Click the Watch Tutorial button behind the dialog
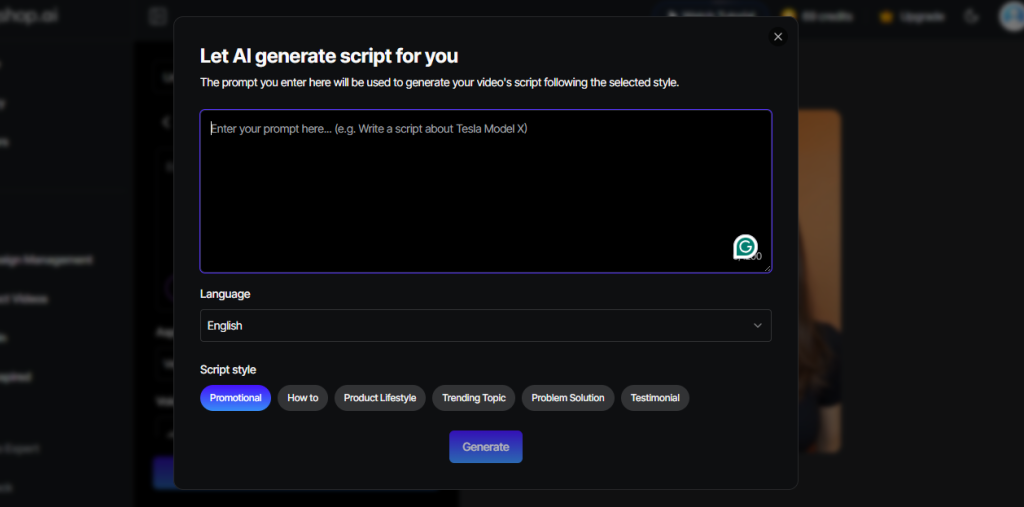Screen dimensions: 1024x507 coord(711,12)
